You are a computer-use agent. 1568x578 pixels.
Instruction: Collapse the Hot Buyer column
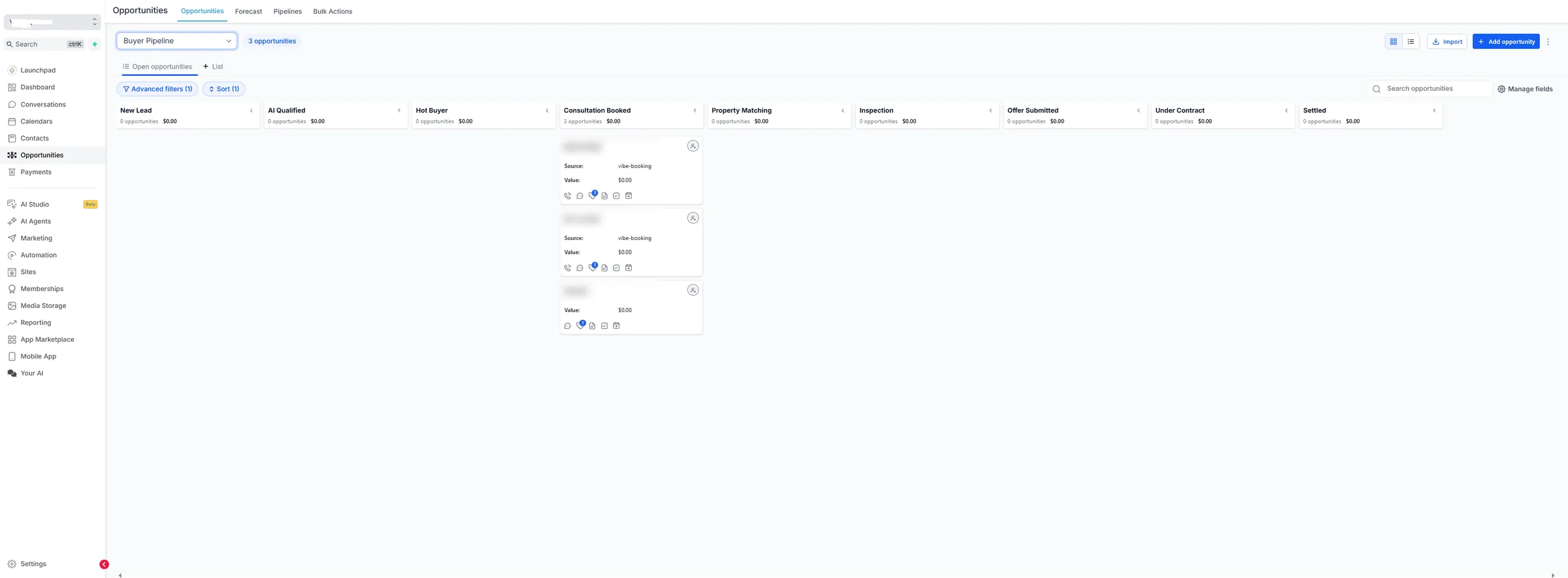pyautogui.click(x=547, y=110)
